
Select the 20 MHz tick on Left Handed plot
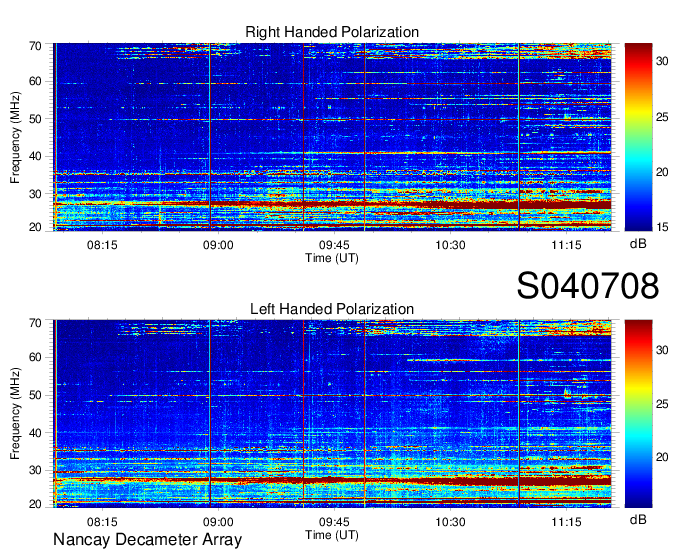35,504
